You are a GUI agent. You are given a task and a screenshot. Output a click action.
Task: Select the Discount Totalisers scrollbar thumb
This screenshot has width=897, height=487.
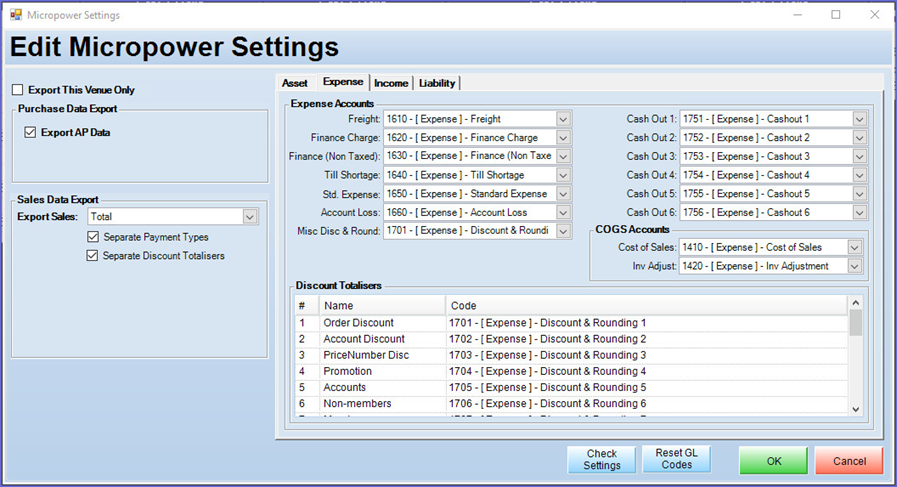pos(856,323)
